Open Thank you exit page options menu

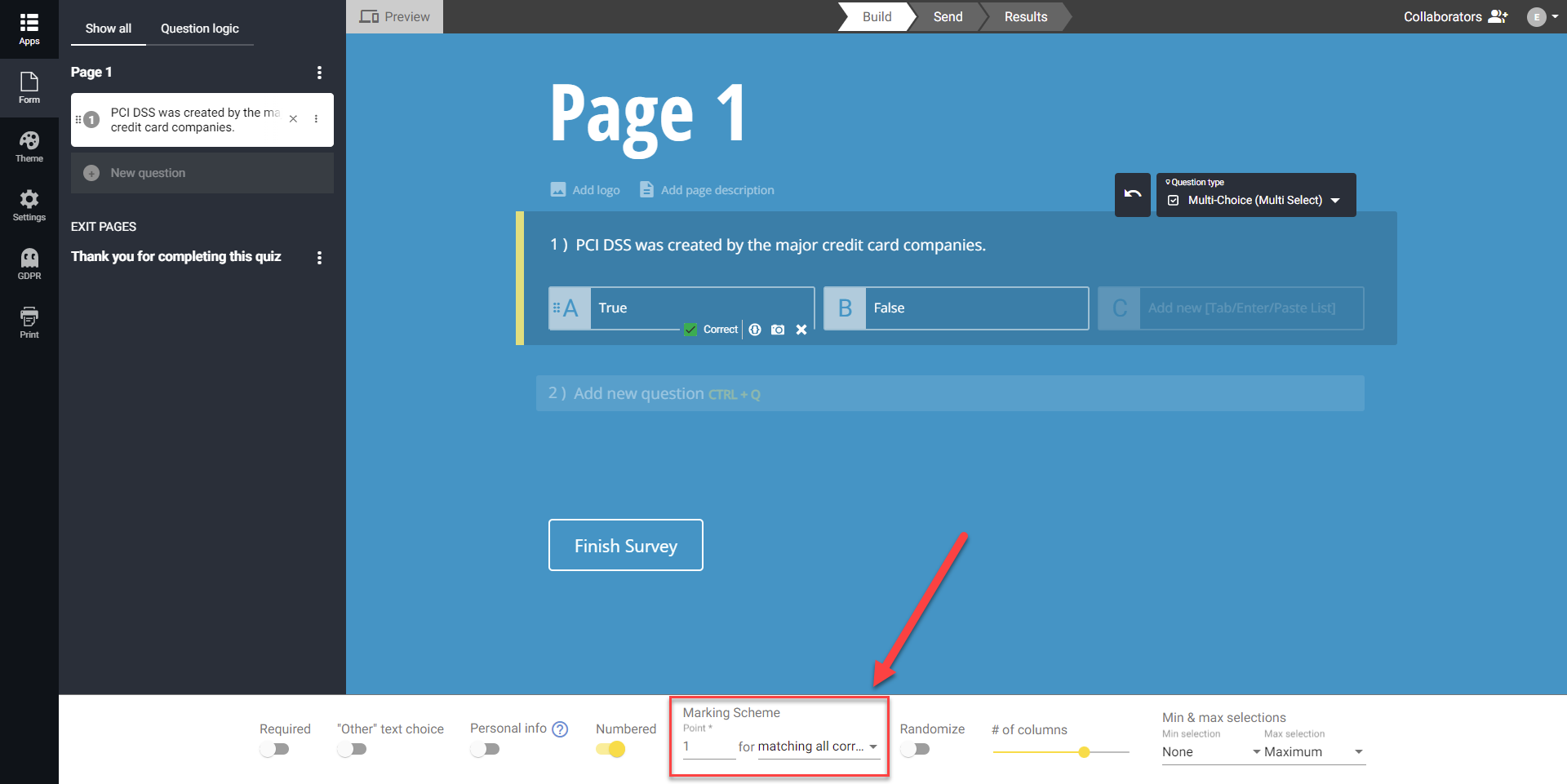click(319, 257)
